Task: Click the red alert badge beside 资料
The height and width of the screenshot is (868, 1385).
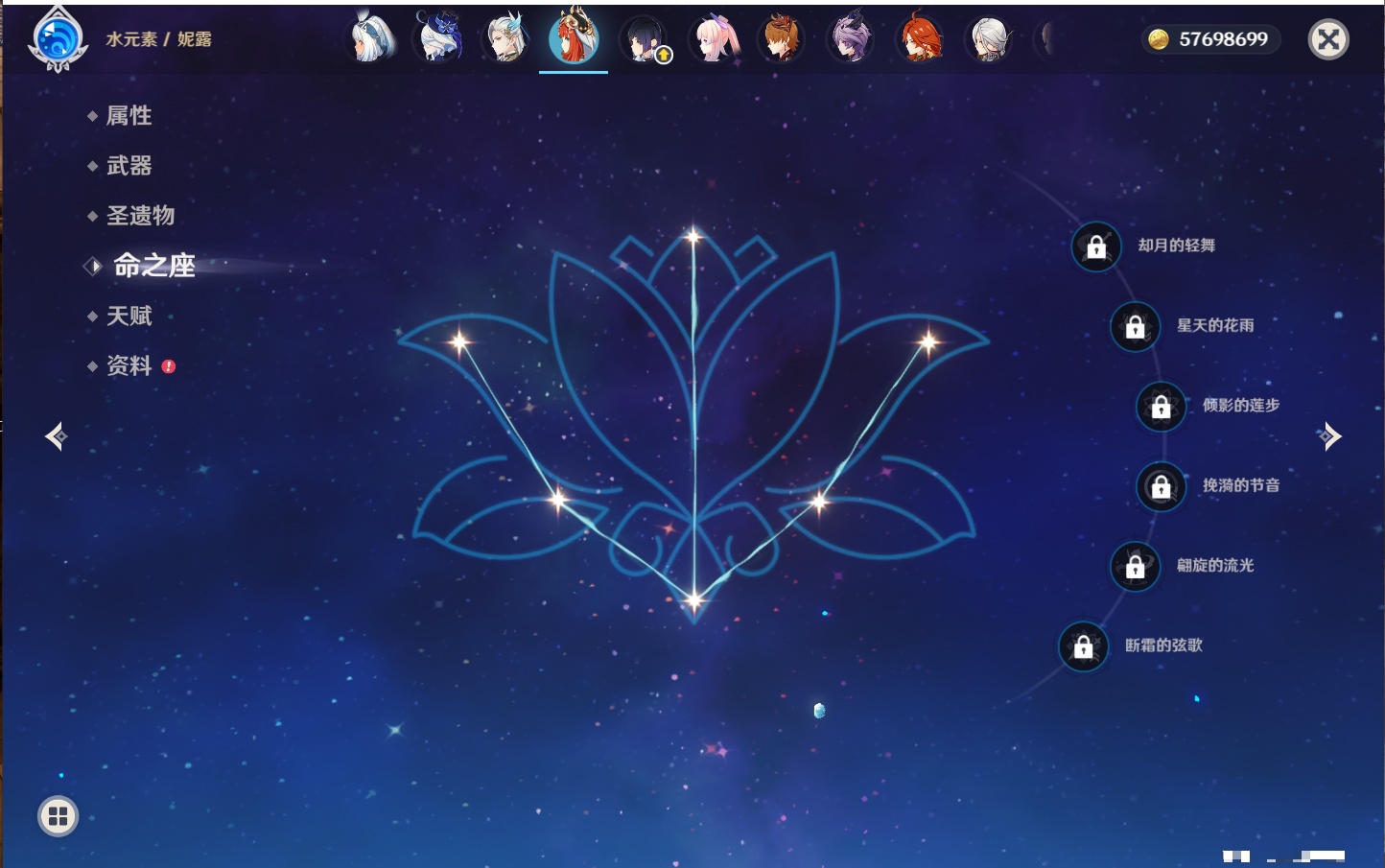Action: (x=169, y=366)
